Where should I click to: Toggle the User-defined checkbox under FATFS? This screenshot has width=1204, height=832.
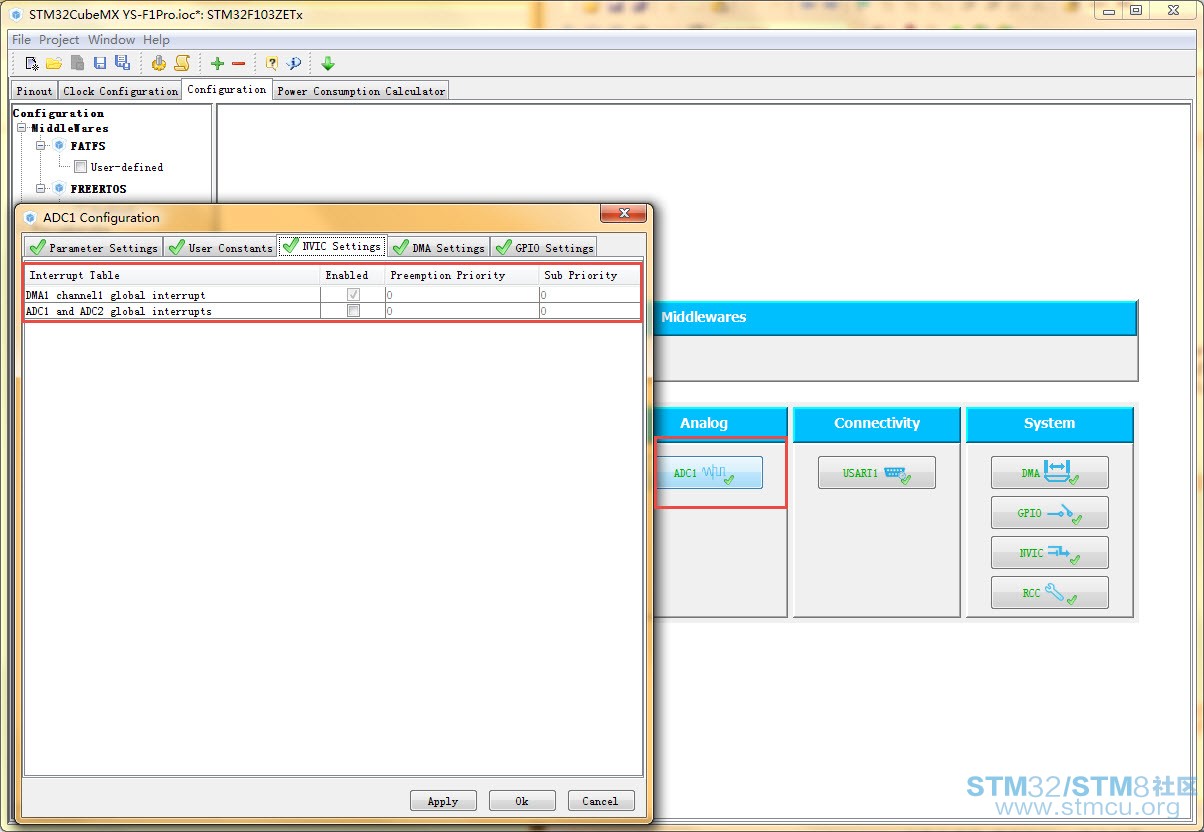(80, 167)
